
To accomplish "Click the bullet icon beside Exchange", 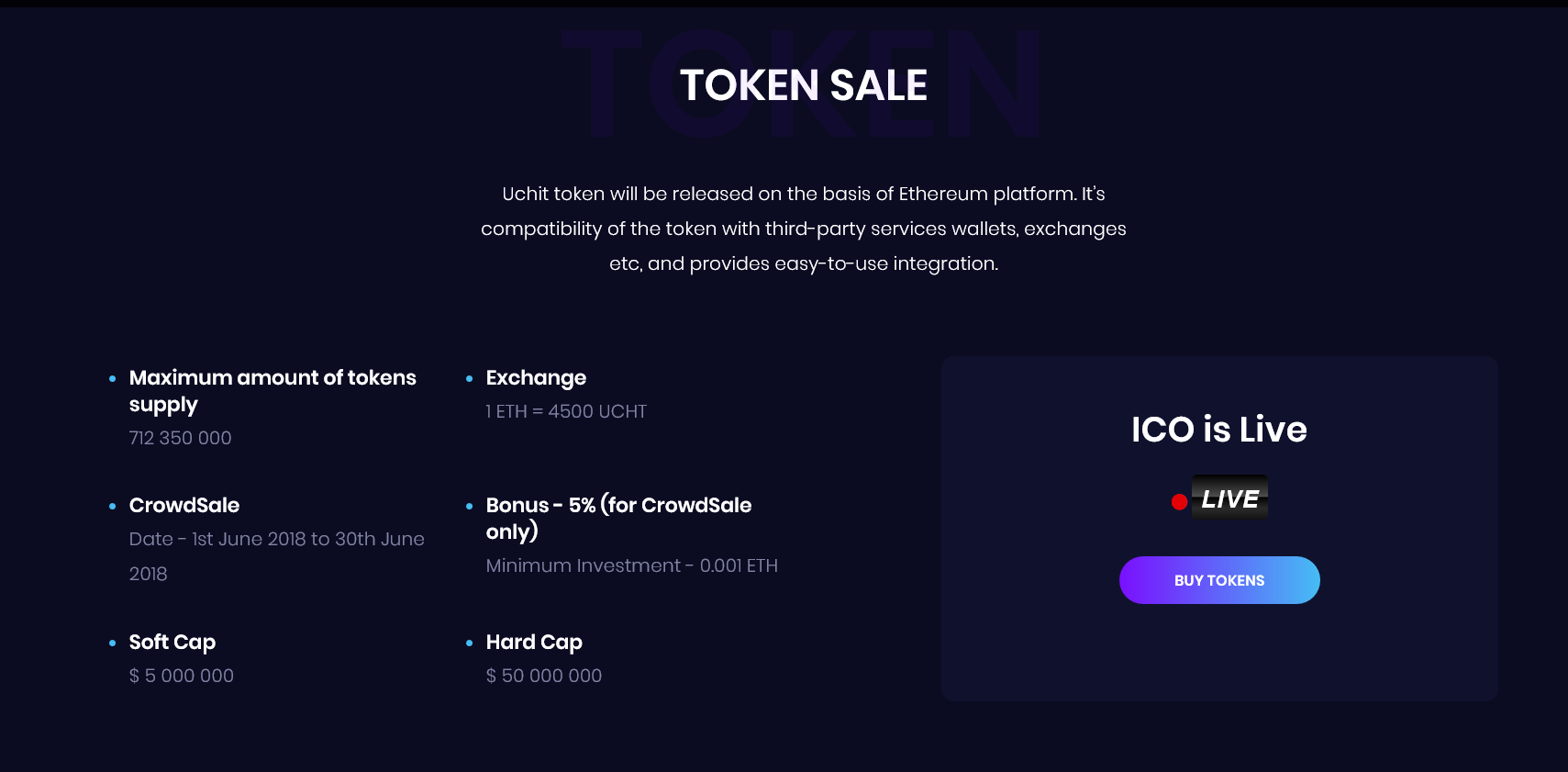I will (x=470, y=378).
